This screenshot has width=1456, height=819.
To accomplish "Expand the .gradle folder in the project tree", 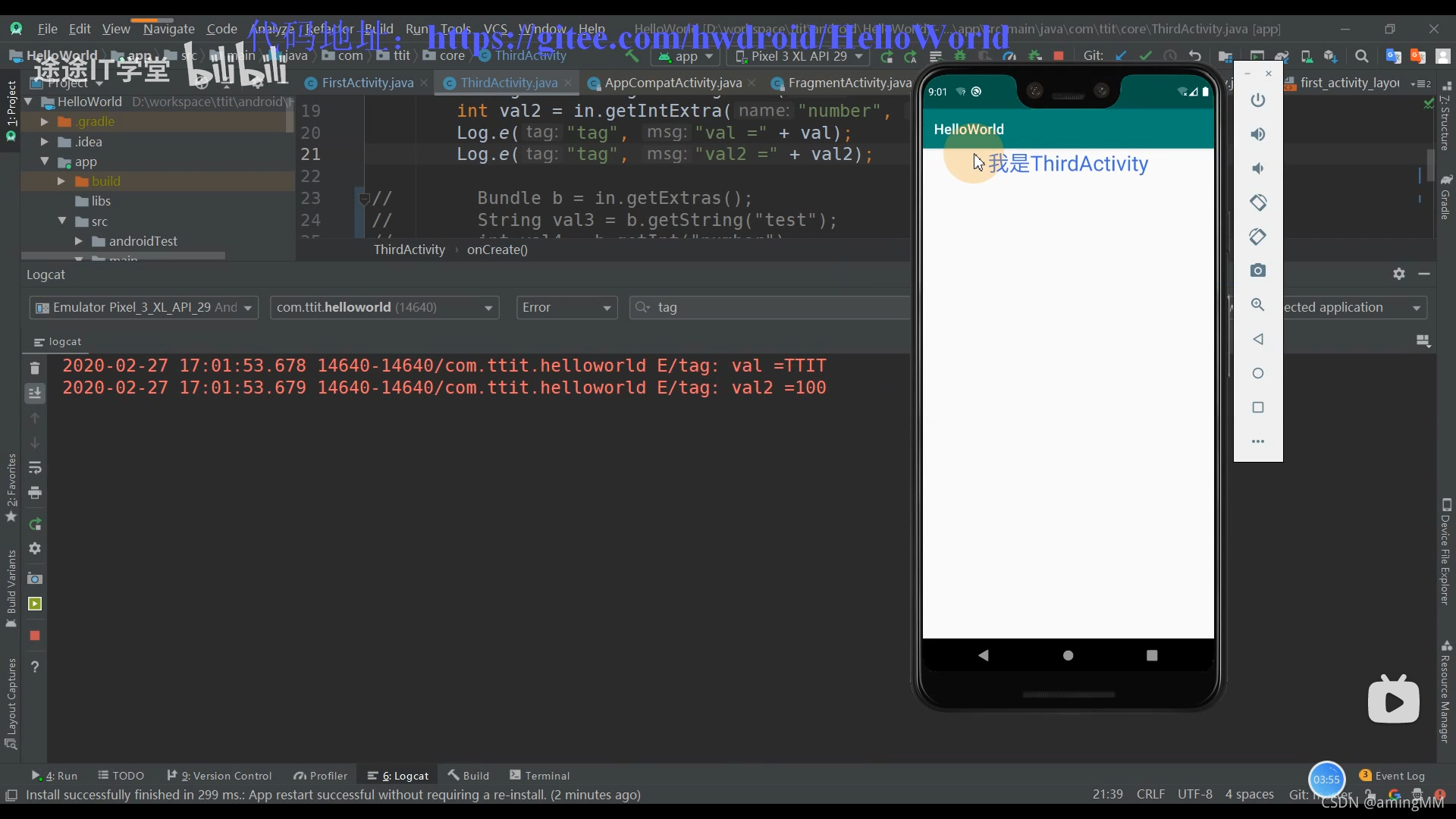I will click(x=45, y=121).
